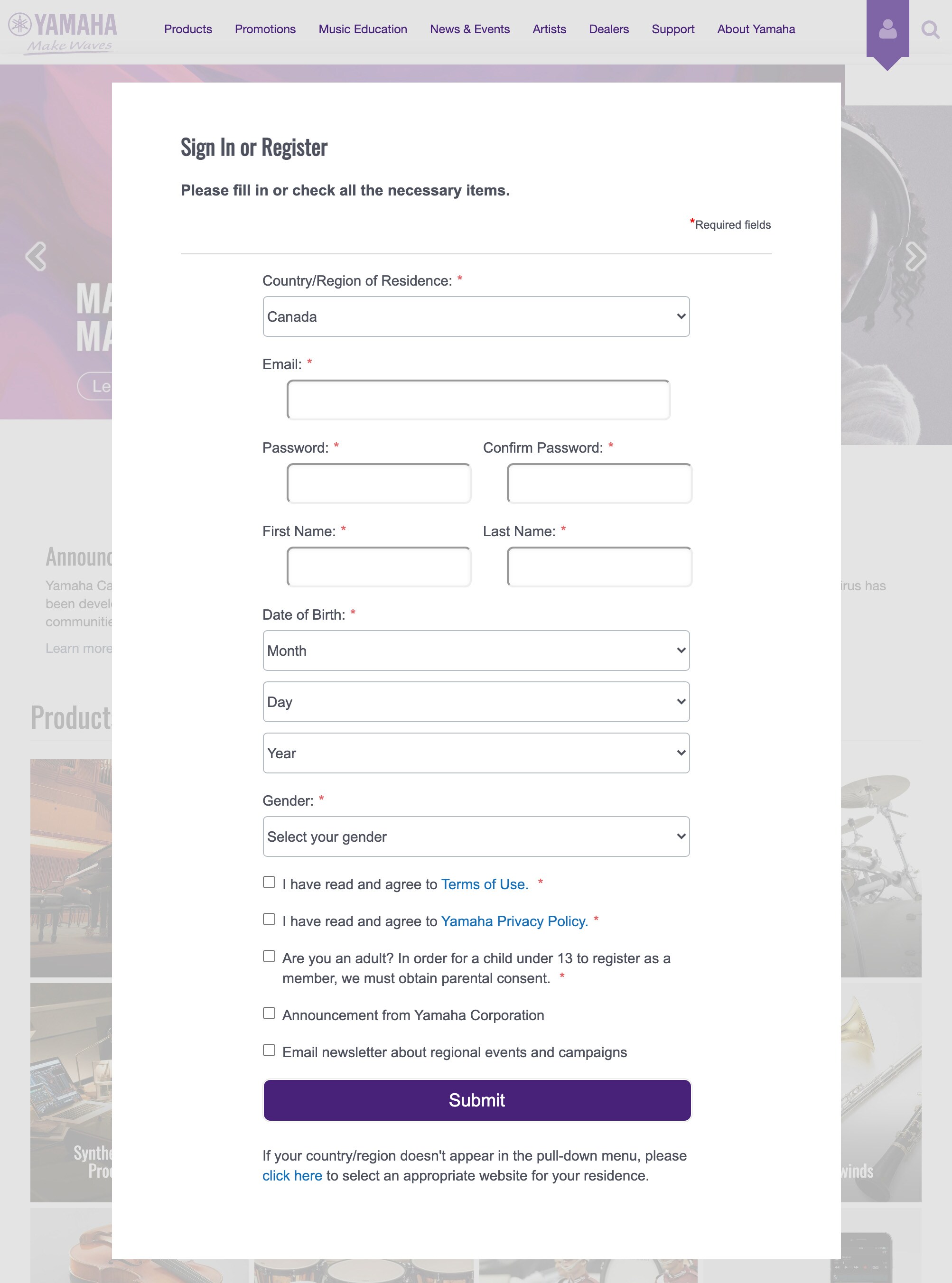This screenshot has height=1283, width=952.
Task: Click the Submit button
Action: pos(476,1099)
